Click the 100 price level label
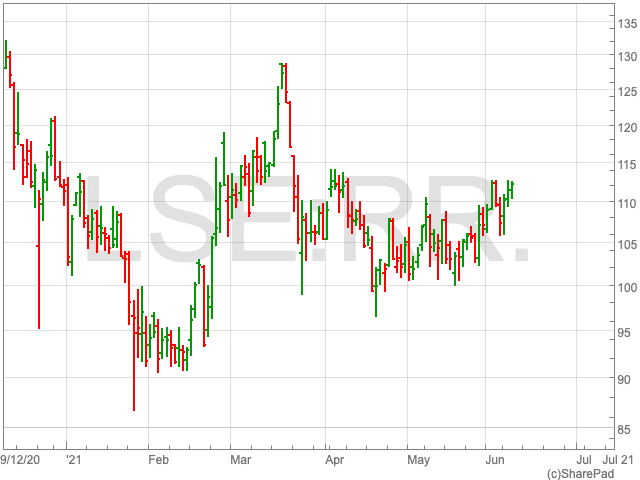The image size is (640, 480). pyautogui.click(x=626, y=289)
